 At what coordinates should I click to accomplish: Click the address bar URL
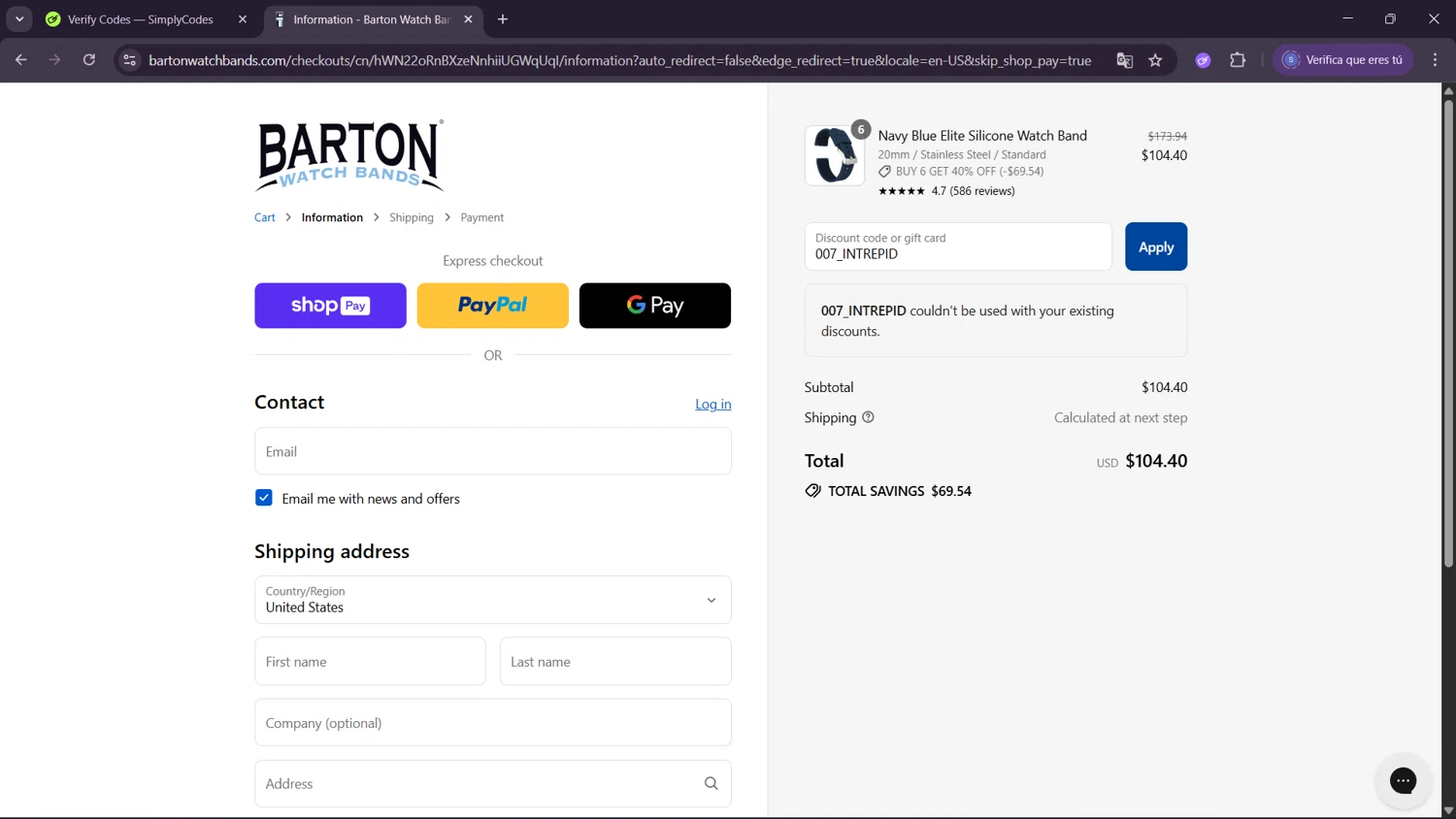pos(619,60)
